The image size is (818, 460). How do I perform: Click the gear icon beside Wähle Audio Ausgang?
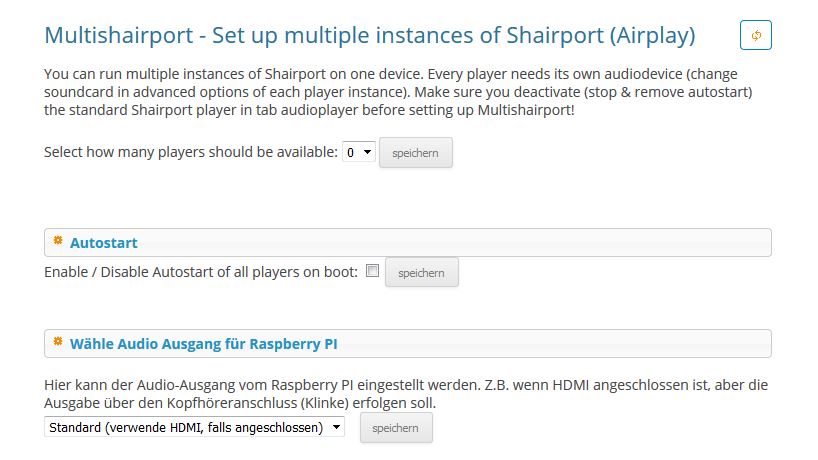[58, 342]
